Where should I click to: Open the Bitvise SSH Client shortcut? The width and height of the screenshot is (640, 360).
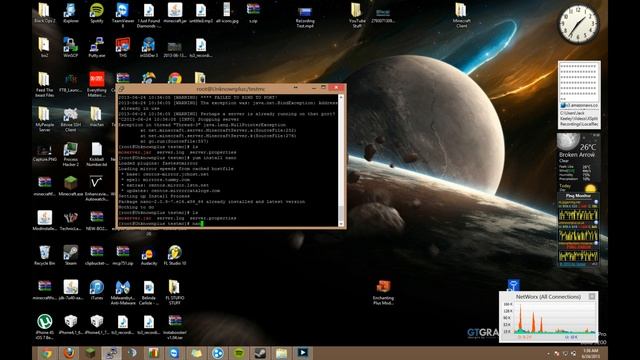pyautogui.click(x=71, y=119)
